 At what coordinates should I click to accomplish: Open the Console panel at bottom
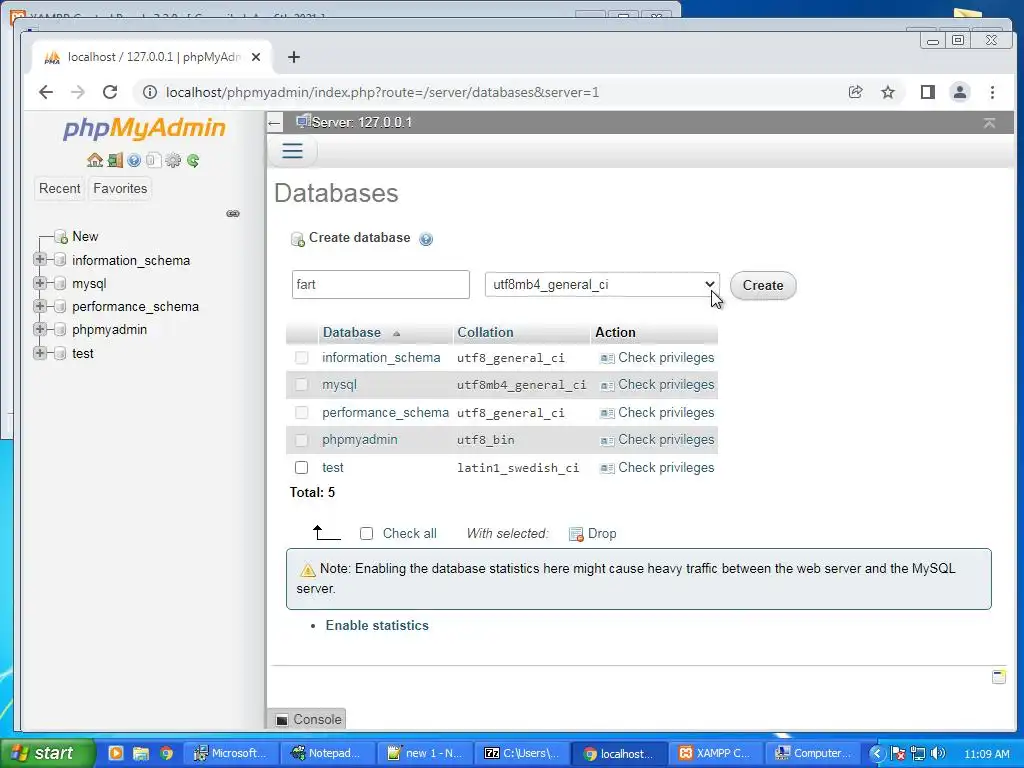pyautogui.click(x=307, y=719)
